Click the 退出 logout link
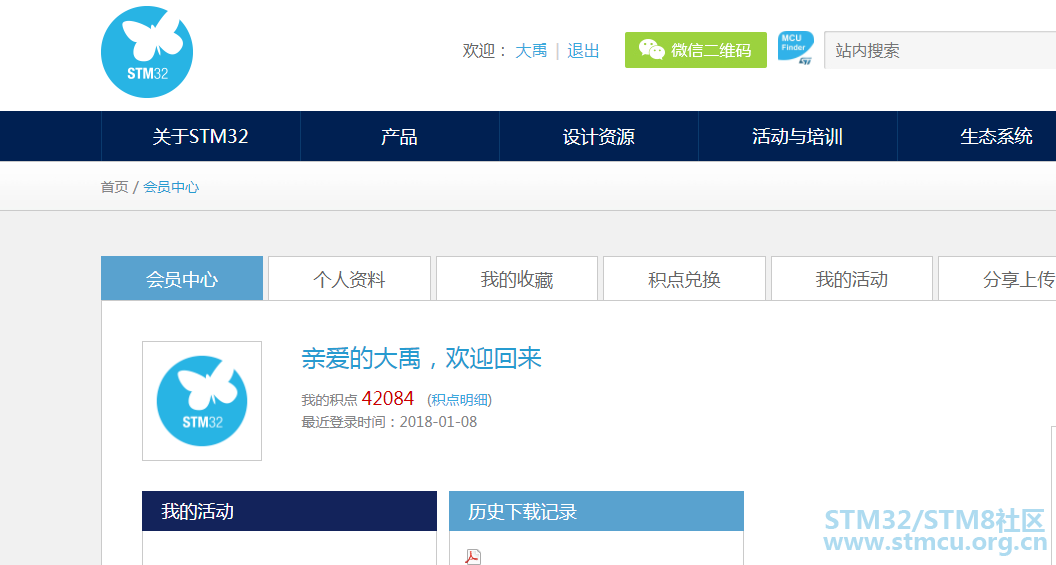 coord(583,51)
